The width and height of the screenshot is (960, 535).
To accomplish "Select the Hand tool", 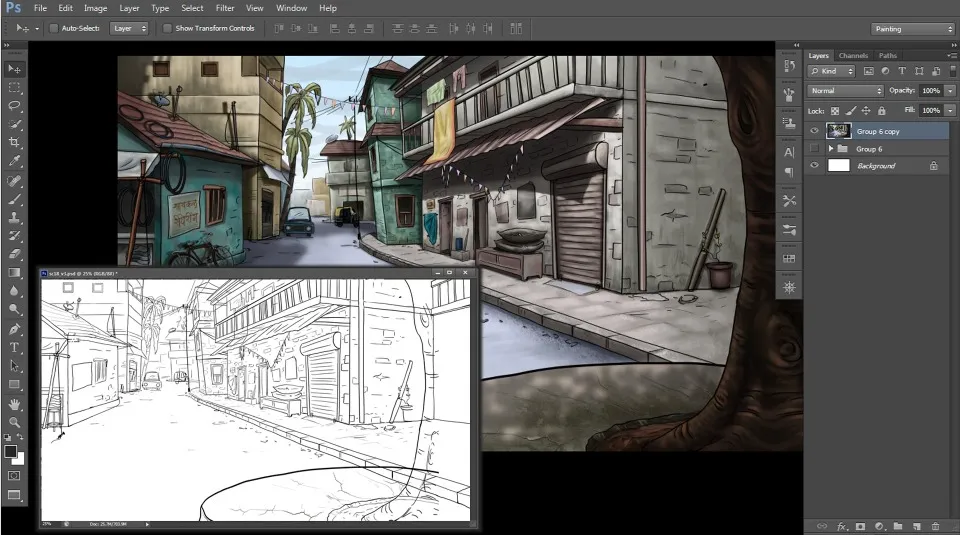I will (x=14, y=405).
